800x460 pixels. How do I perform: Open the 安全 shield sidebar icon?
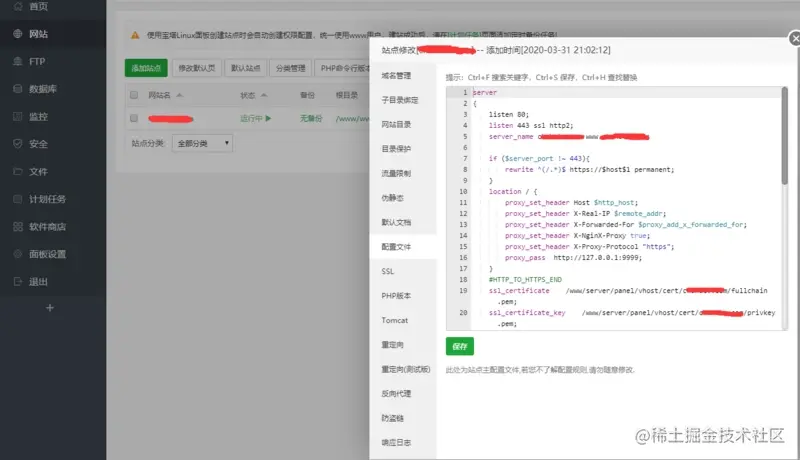(18, 144)
